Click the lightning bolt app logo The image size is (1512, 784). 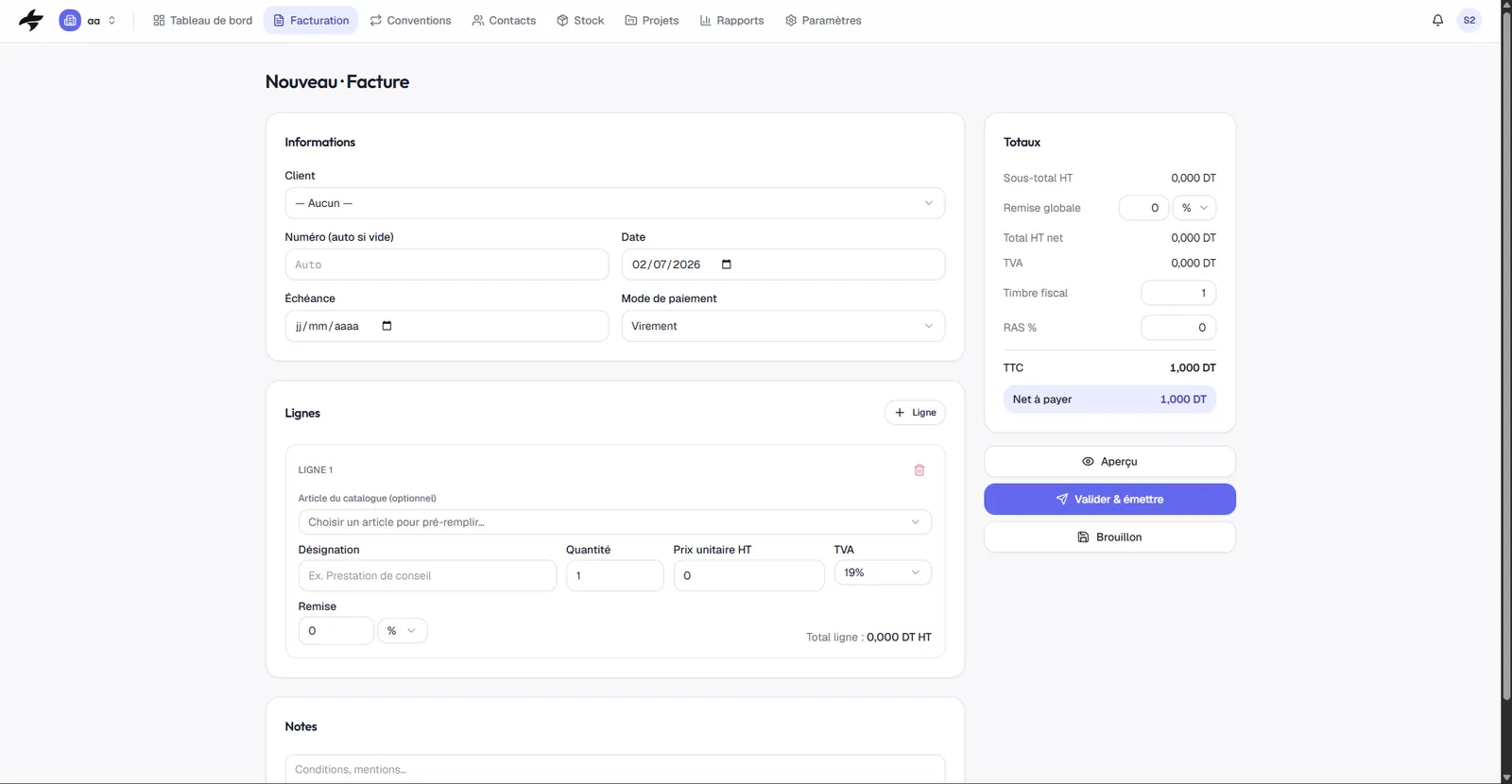point(31,20)
